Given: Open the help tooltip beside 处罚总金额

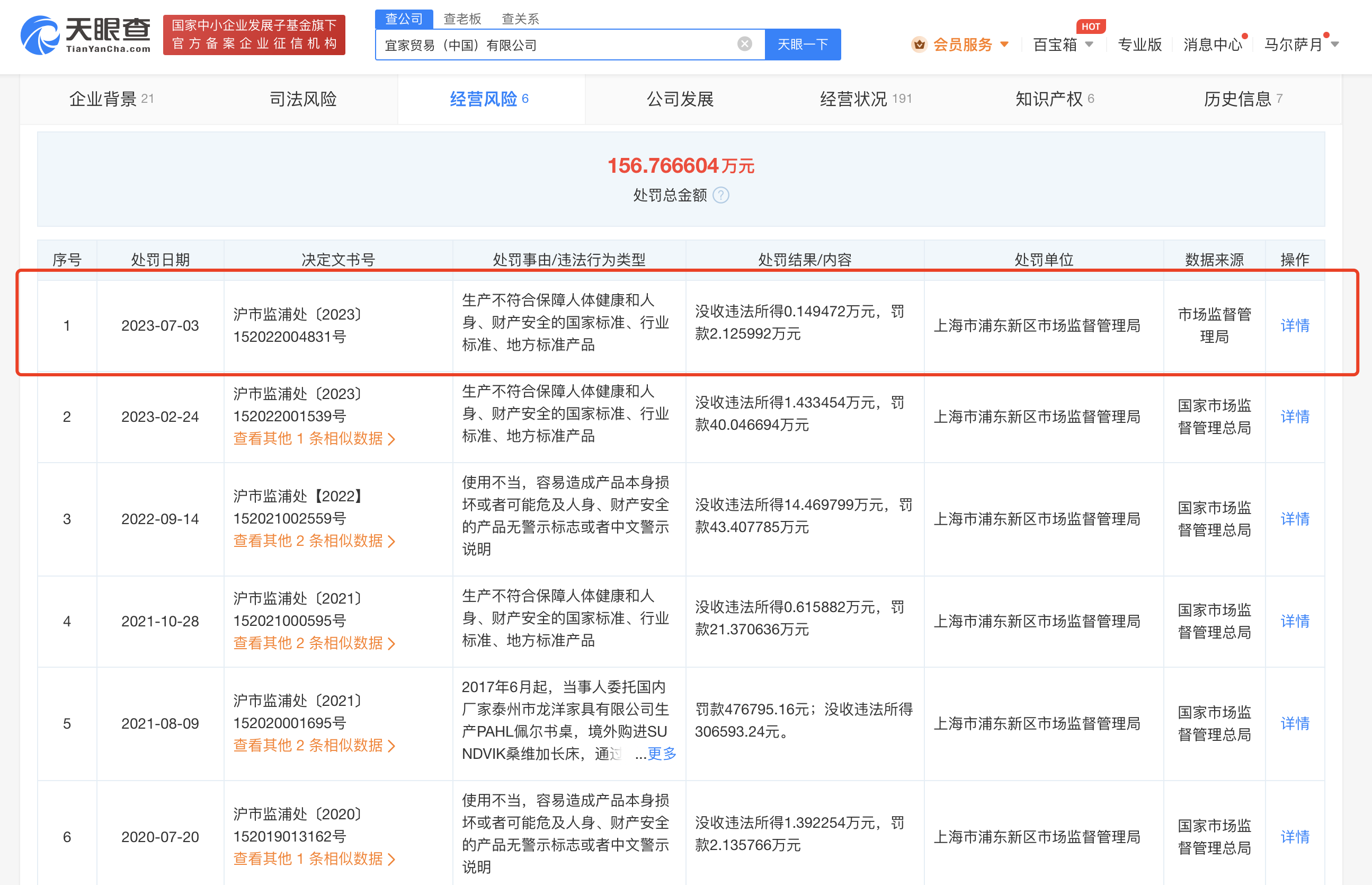Looking at the screenshot, I should click(x=721, y=196).
